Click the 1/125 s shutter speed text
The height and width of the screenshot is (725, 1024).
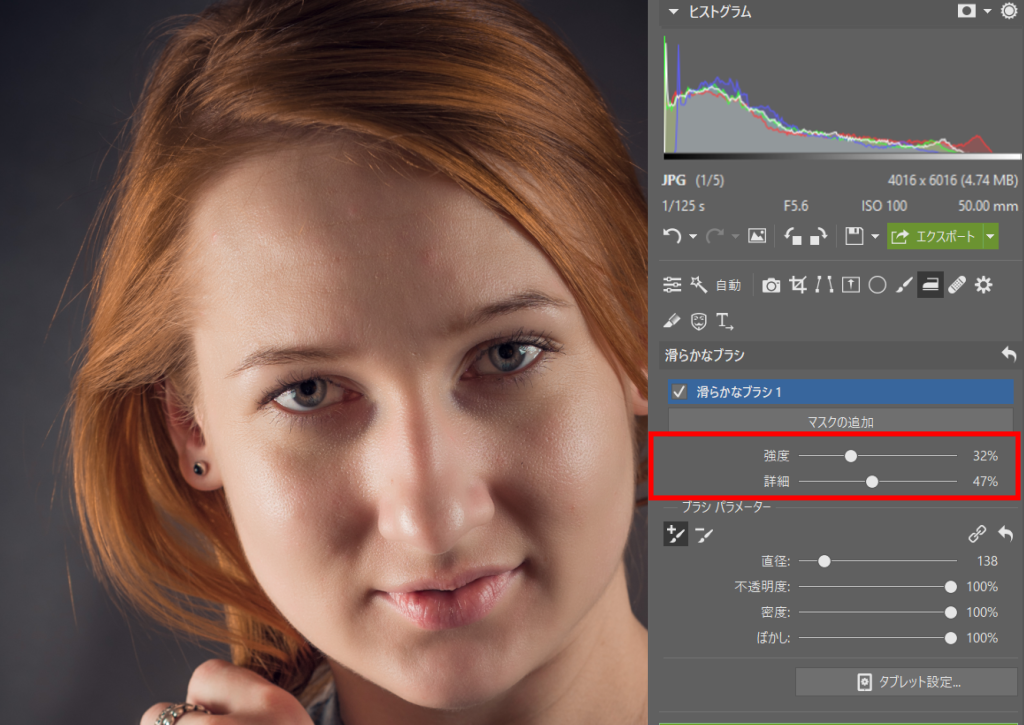click(684, 206)
